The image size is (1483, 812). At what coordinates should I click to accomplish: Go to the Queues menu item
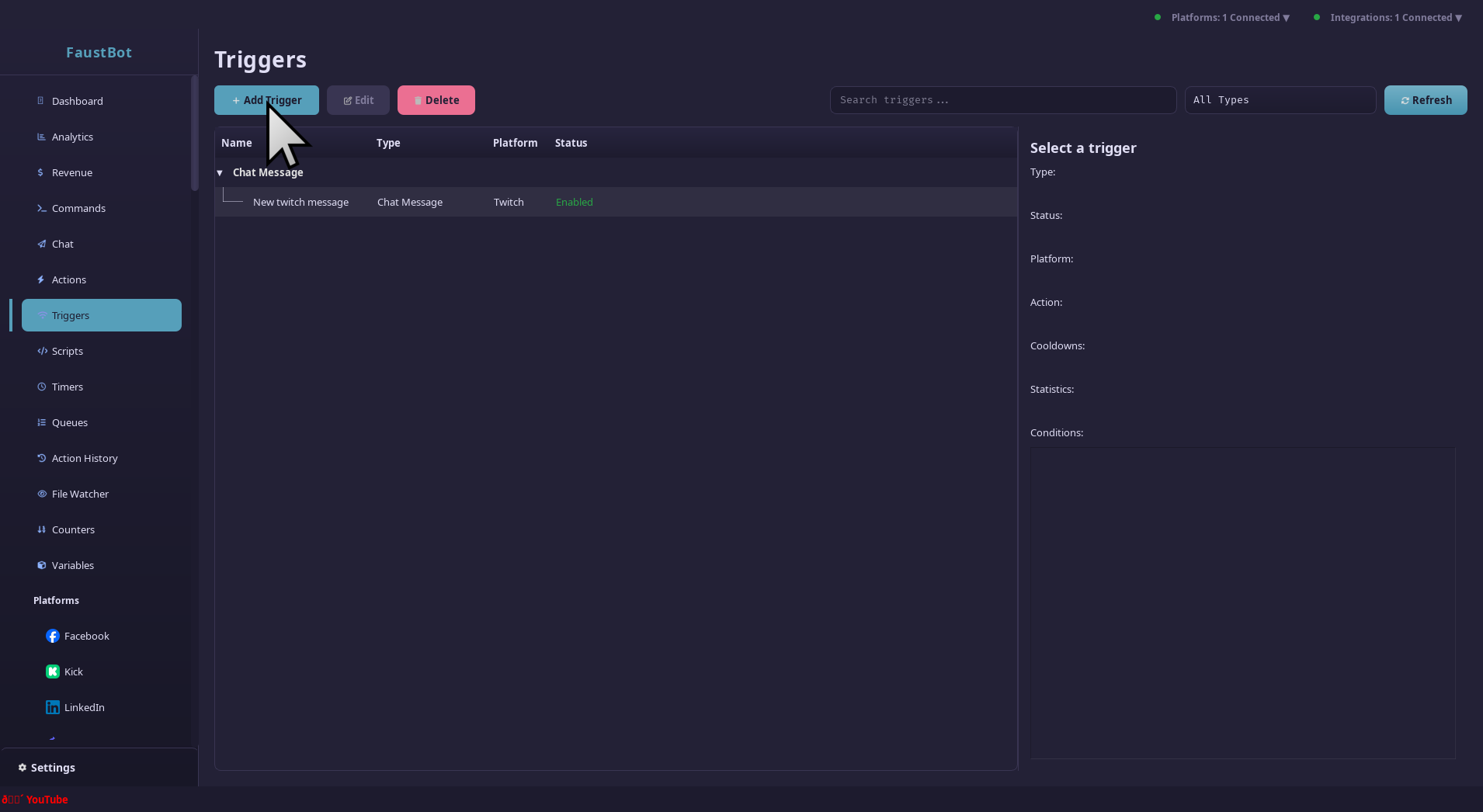pyautogui.click(x=70, y=422)
